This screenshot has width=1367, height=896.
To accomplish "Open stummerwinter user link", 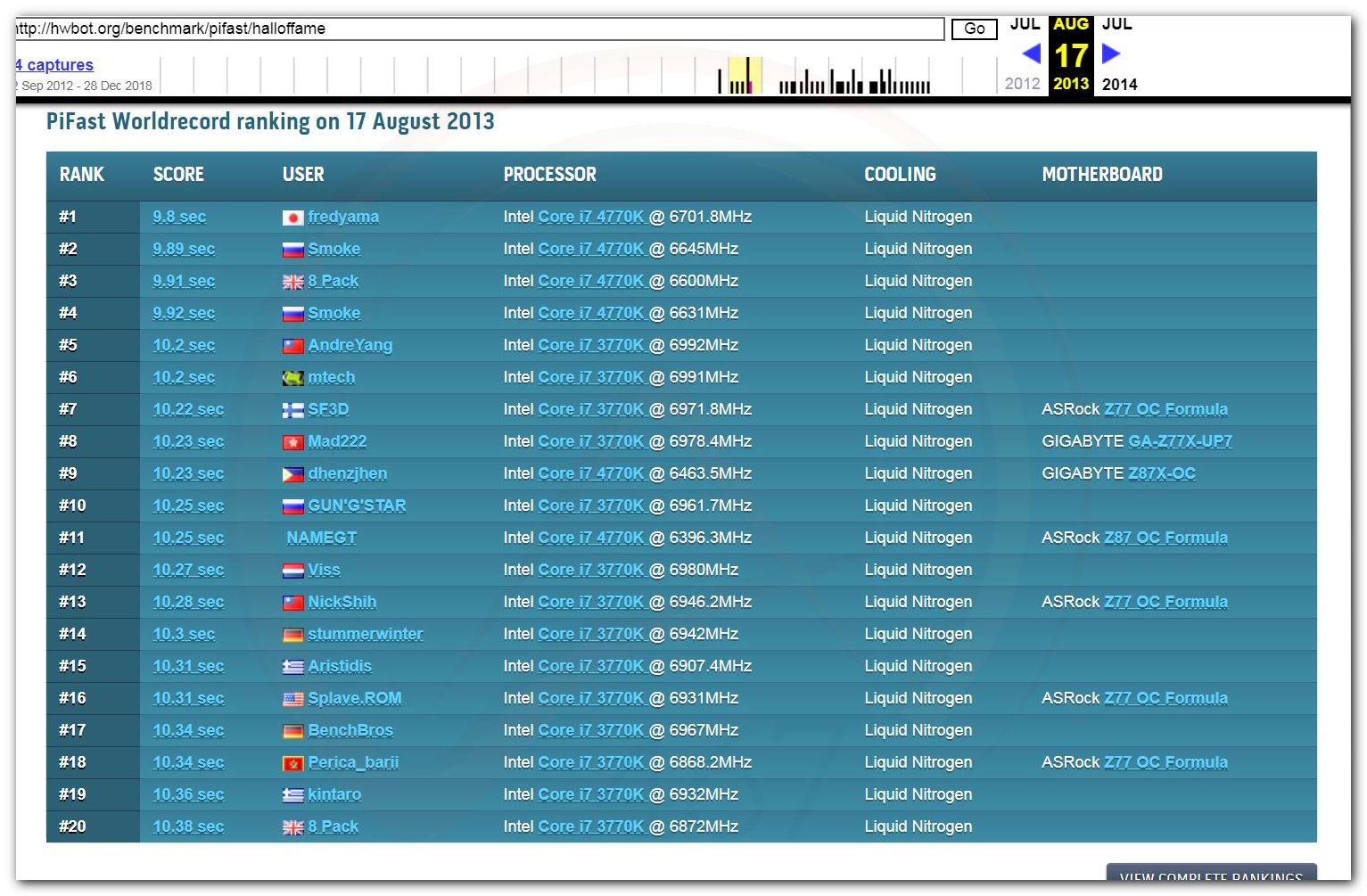I will (x=366, y=634).
